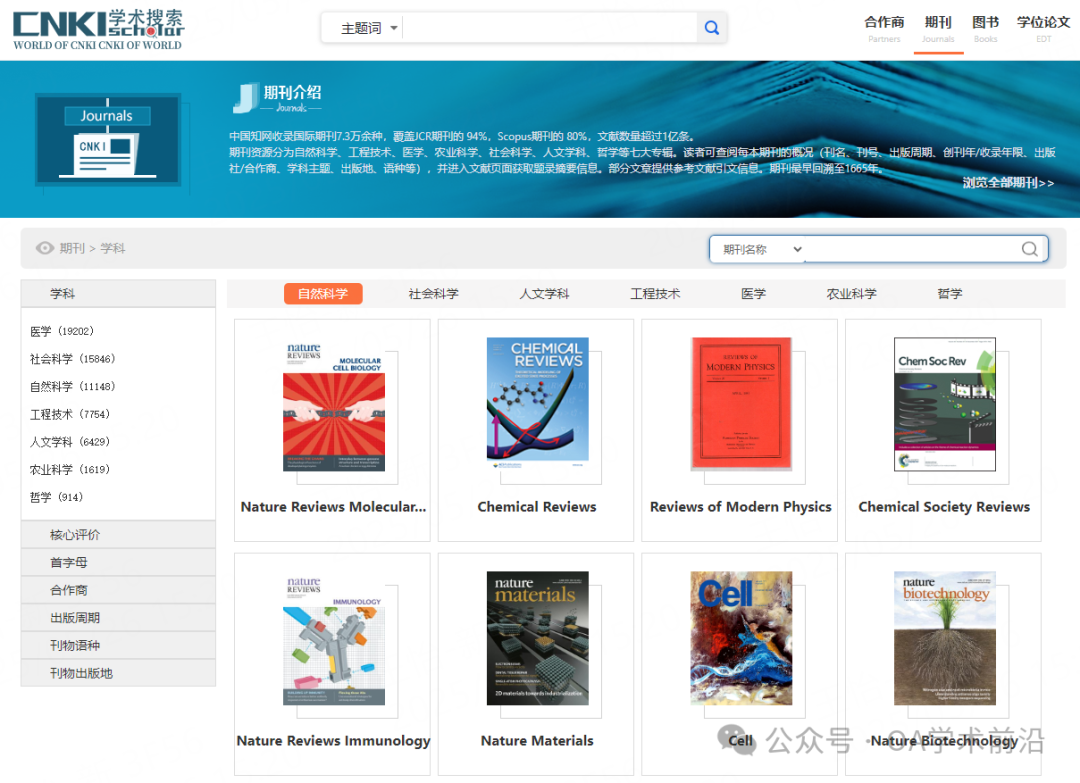Click the main search text field

click(549, 28)
